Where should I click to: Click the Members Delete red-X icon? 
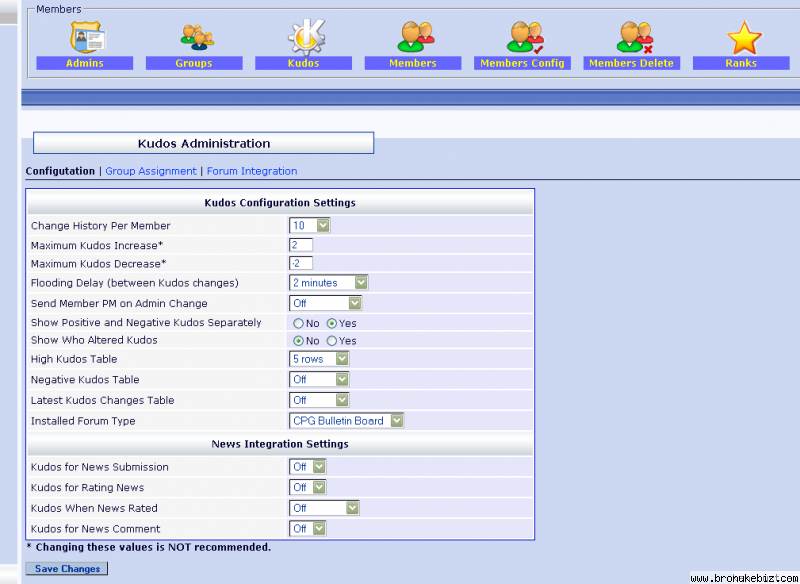pos(635,37)
